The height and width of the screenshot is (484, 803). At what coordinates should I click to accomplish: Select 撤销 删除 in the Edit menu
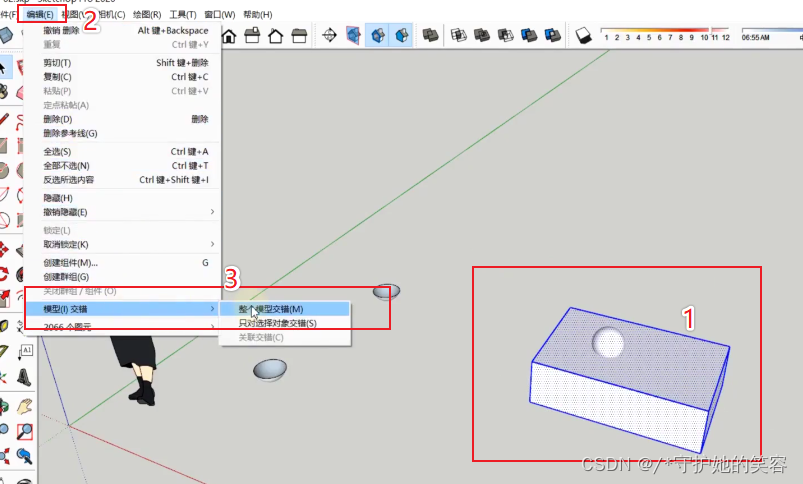pos(123,30)
